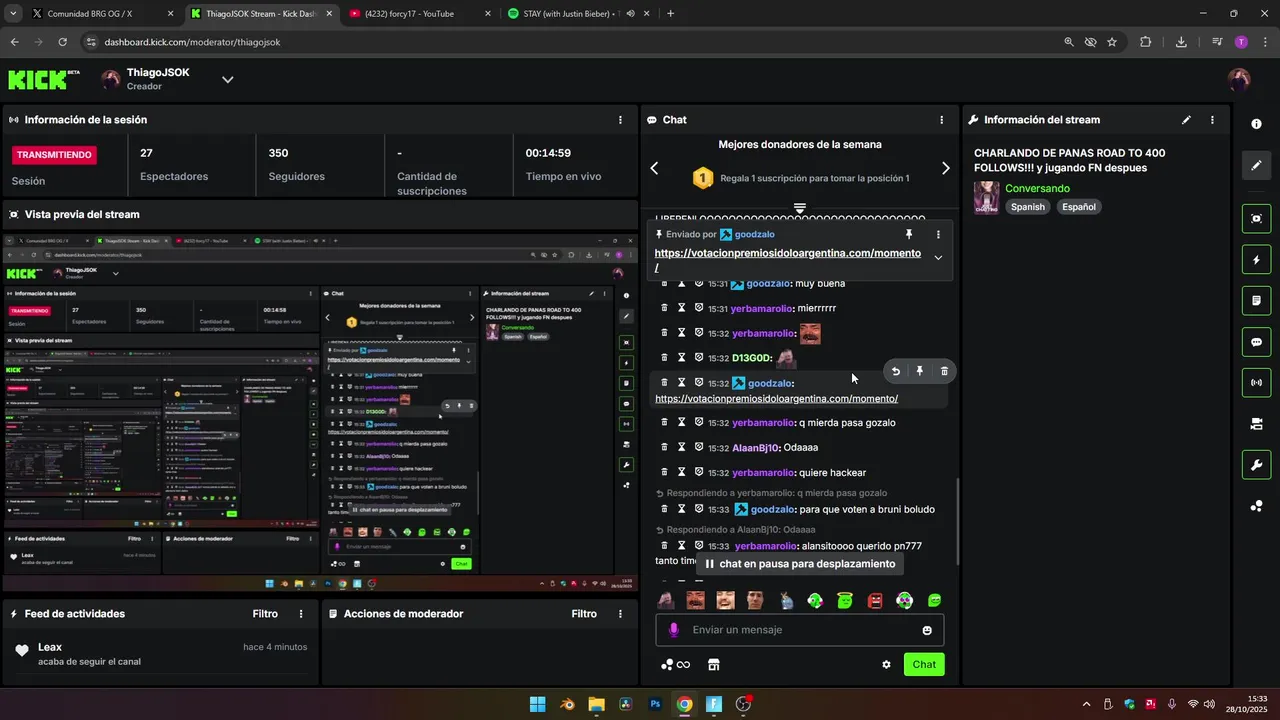This screenshot has width=1280, height=720.
Task: Expand the ThiagoJSOK channel dropdown chevron
Action: click(x=227, y=80)
